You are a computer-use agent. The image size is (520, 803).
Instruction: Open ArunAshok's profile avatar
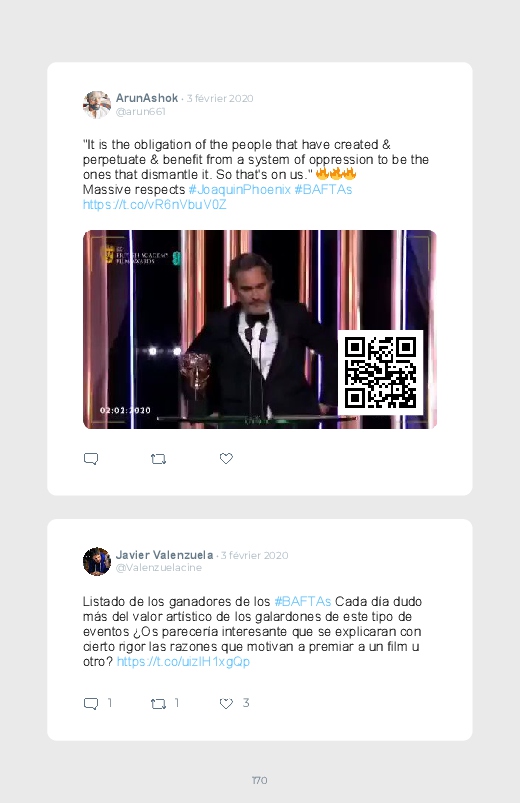click(x=97, y=104)
